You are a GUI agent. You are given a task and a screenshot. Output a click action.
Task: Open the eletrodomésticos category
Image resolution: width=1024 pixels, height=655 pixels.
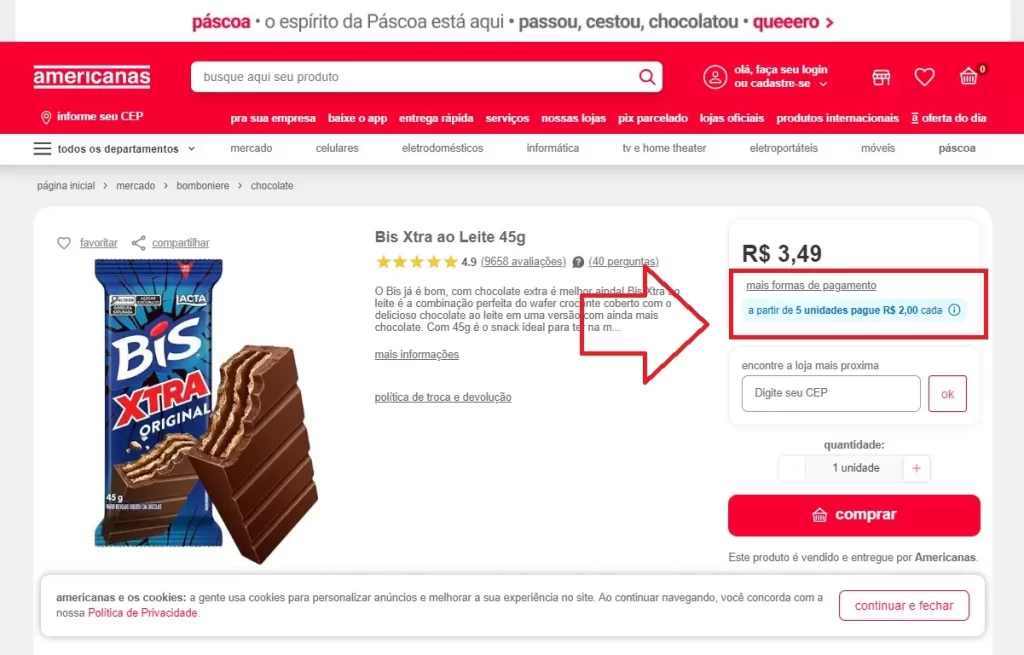point(442,148)
